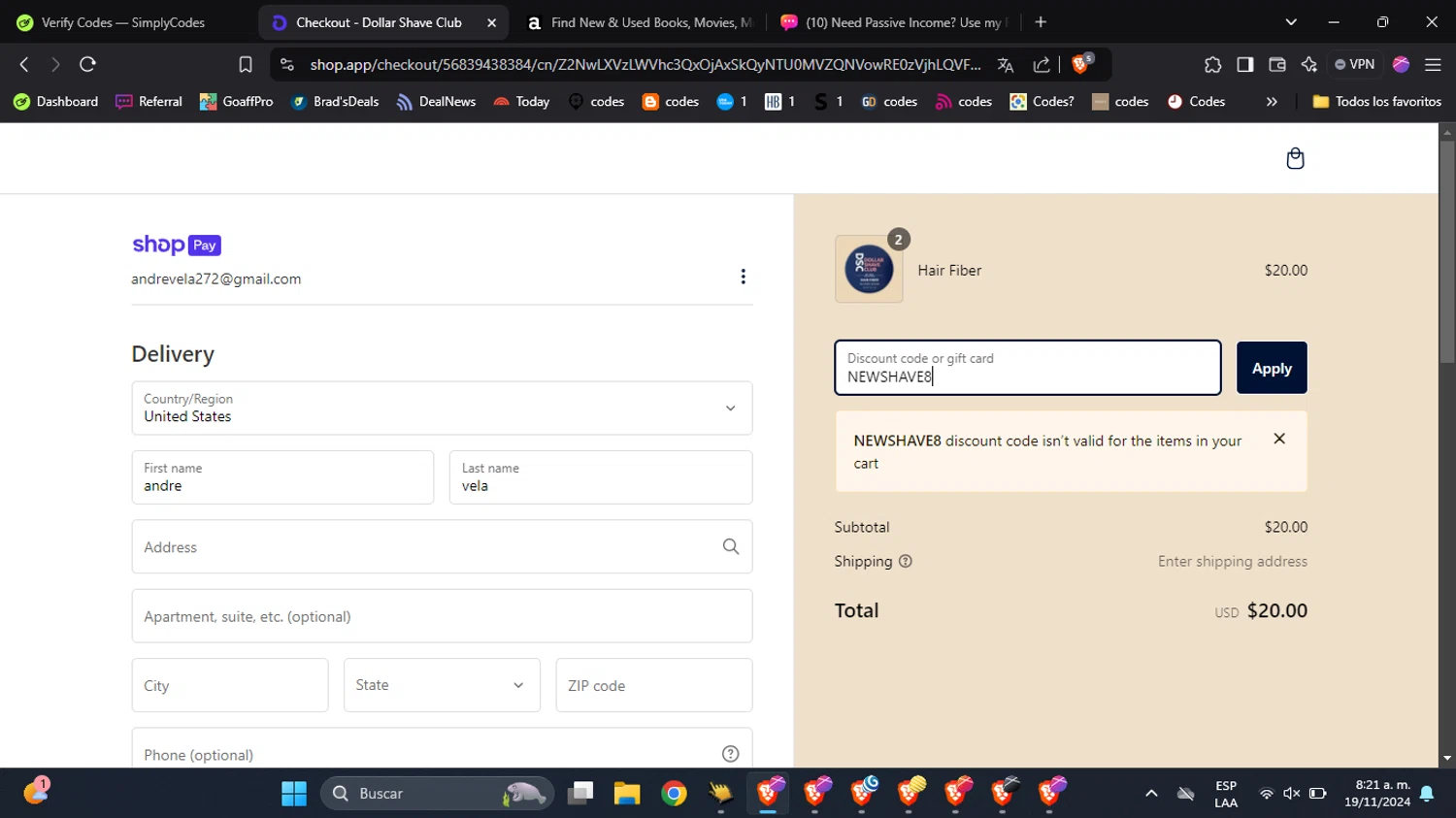Click the Shop Pay logo
Viewport: 1456px width, 818px height.
(x=177, y=245)
